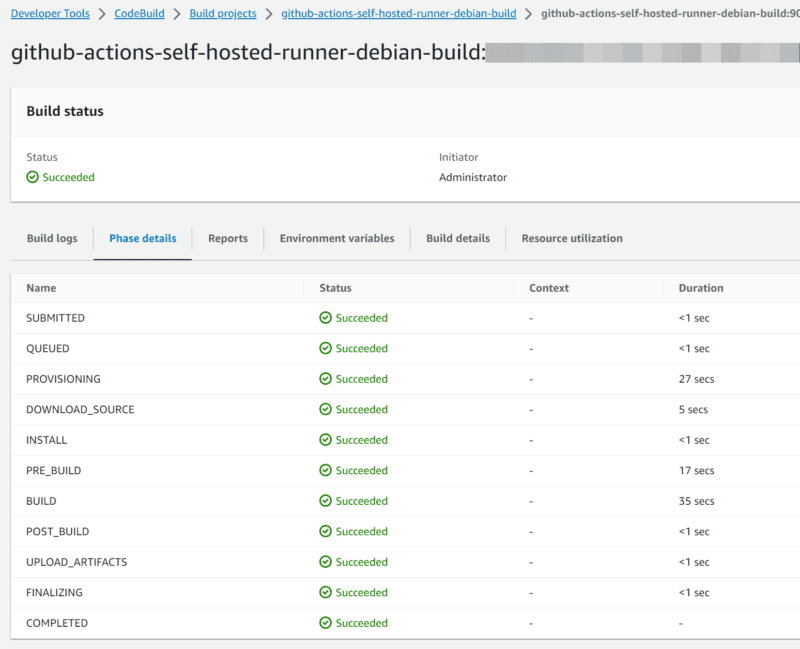Viewport: 800px width, 649px height.
Task: Click the success icon in the BUILD row
Action: click(x=325, y=501)
